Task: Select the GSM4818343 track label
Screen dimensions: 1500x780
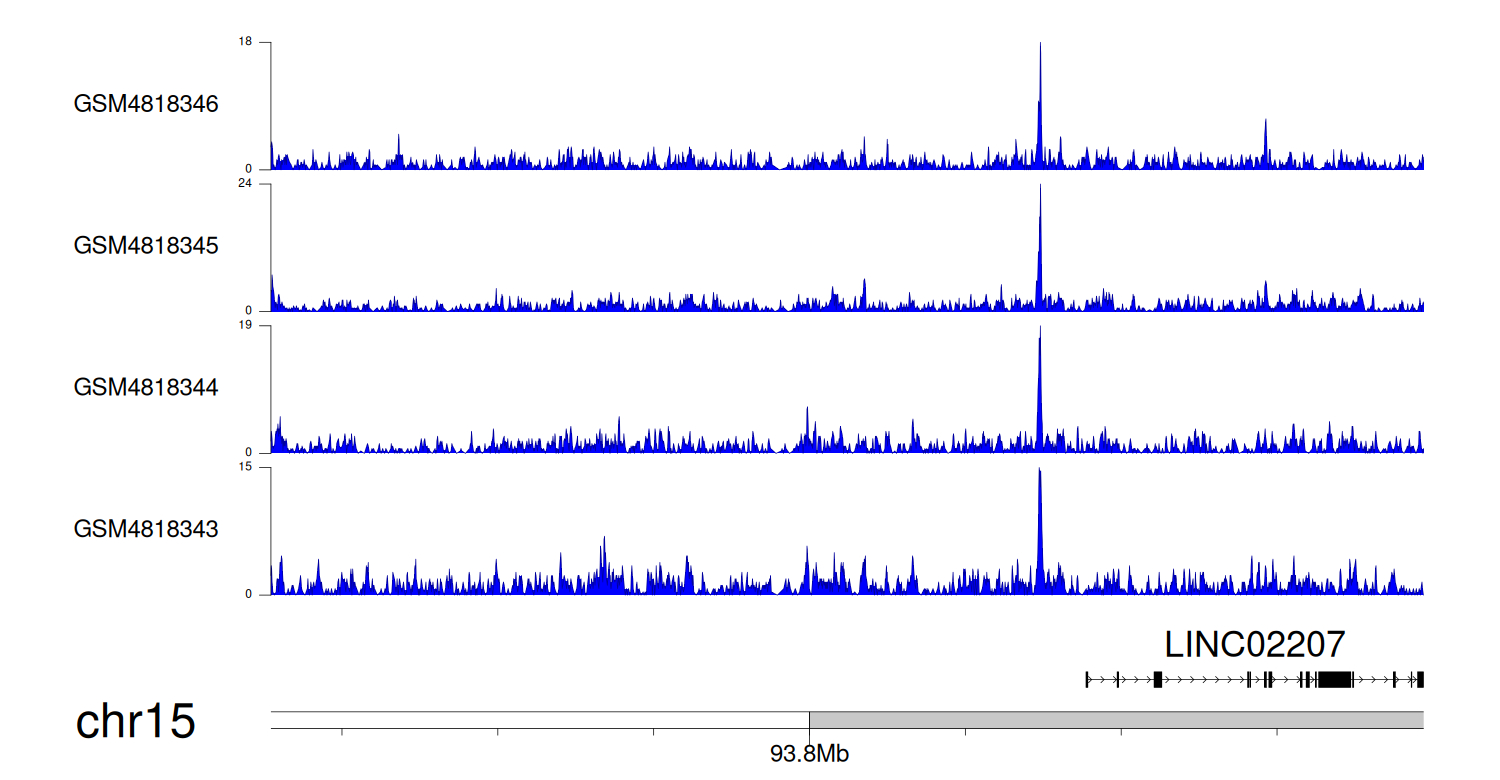Action: click(146, 529)
